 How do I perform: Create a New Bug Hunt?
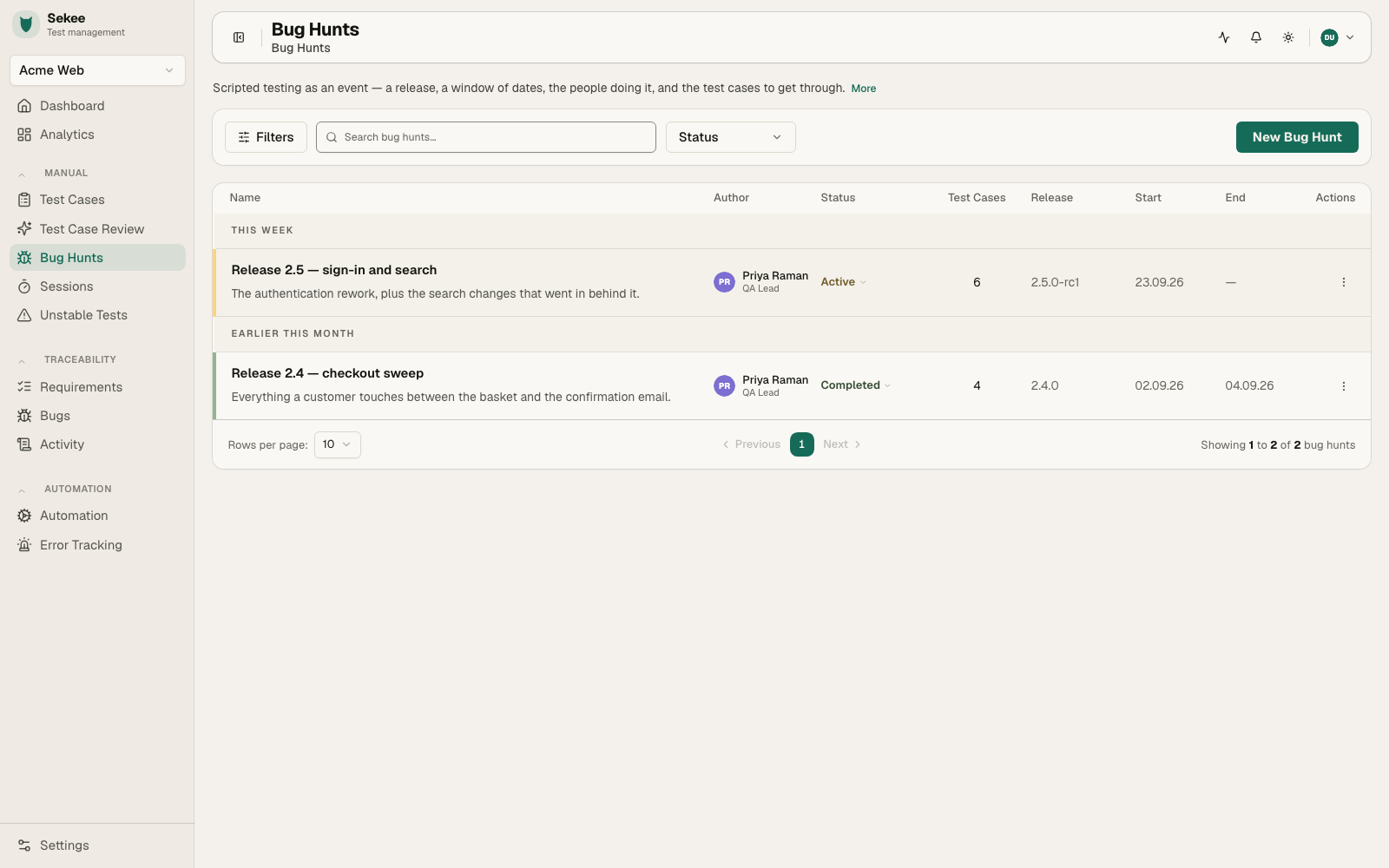click(1297, 137)
